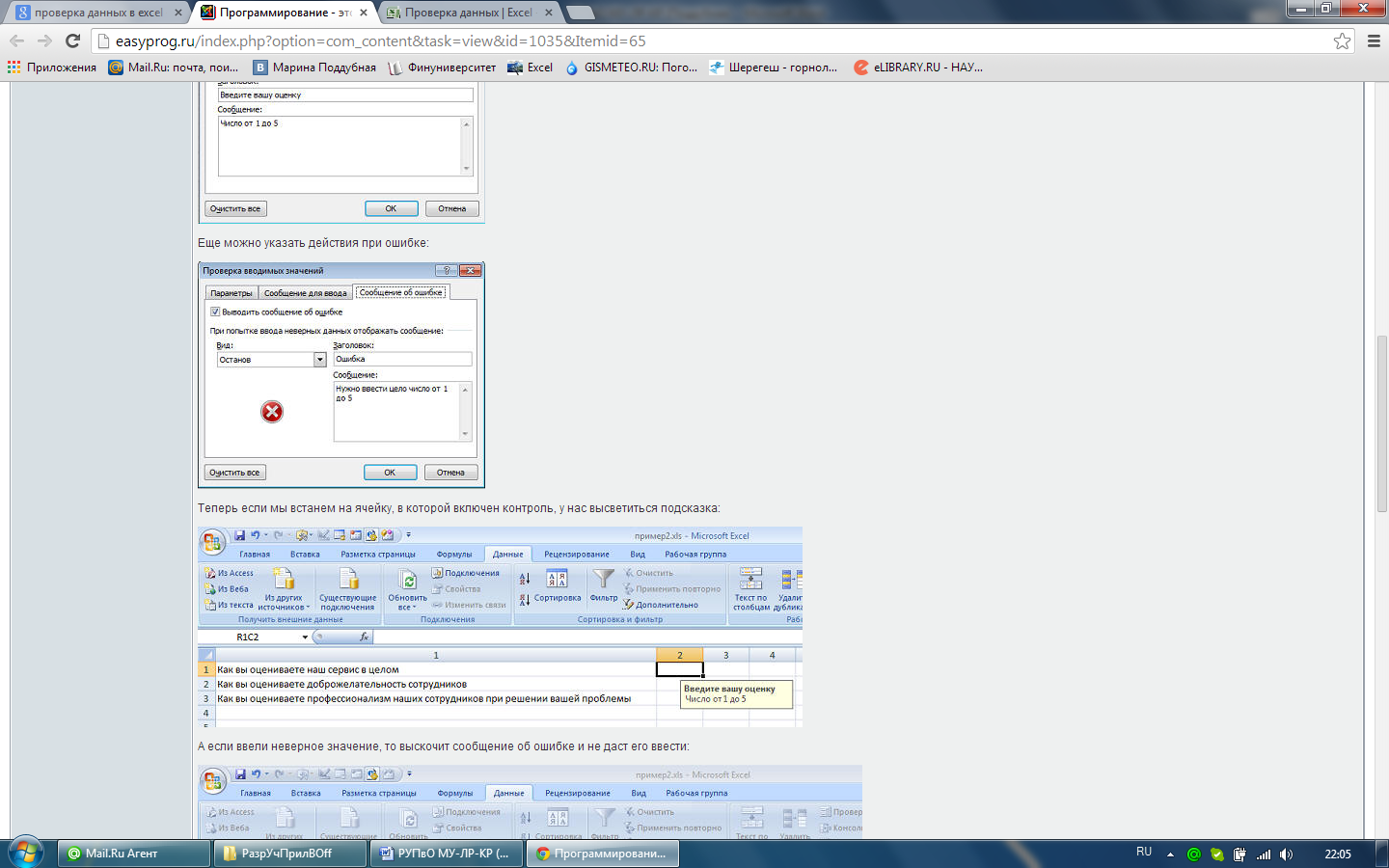The height and width of the screenshot is (868, 1389).
Task: Show hidden system tray icons
Action: pyautogui.click(x=1170, y=854)
